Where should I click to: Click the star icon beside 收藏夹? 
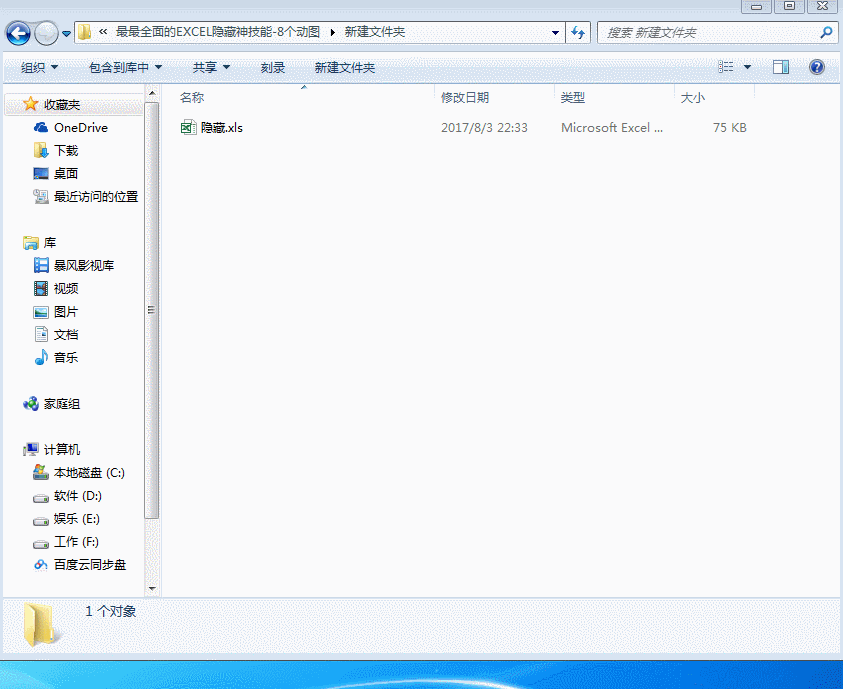point(31,104)
